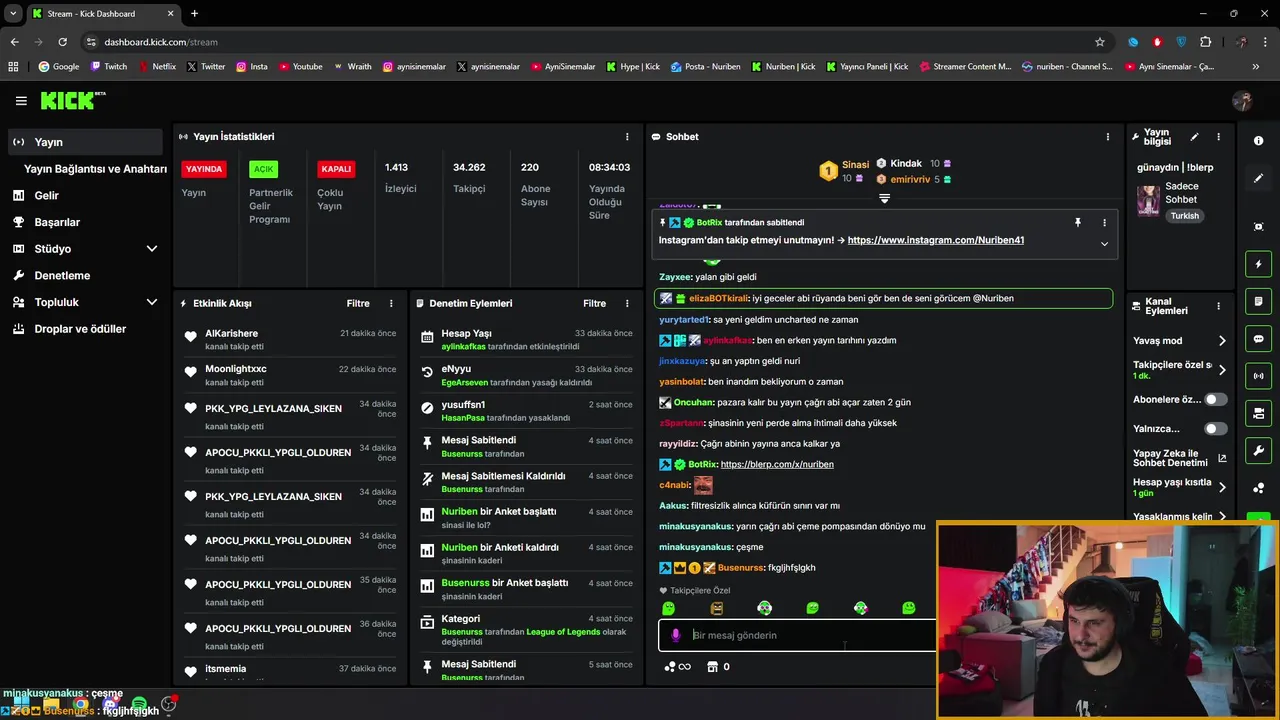1280x720 pixels.
Task: Click the KICK logo
Action: tap(72, 100)
